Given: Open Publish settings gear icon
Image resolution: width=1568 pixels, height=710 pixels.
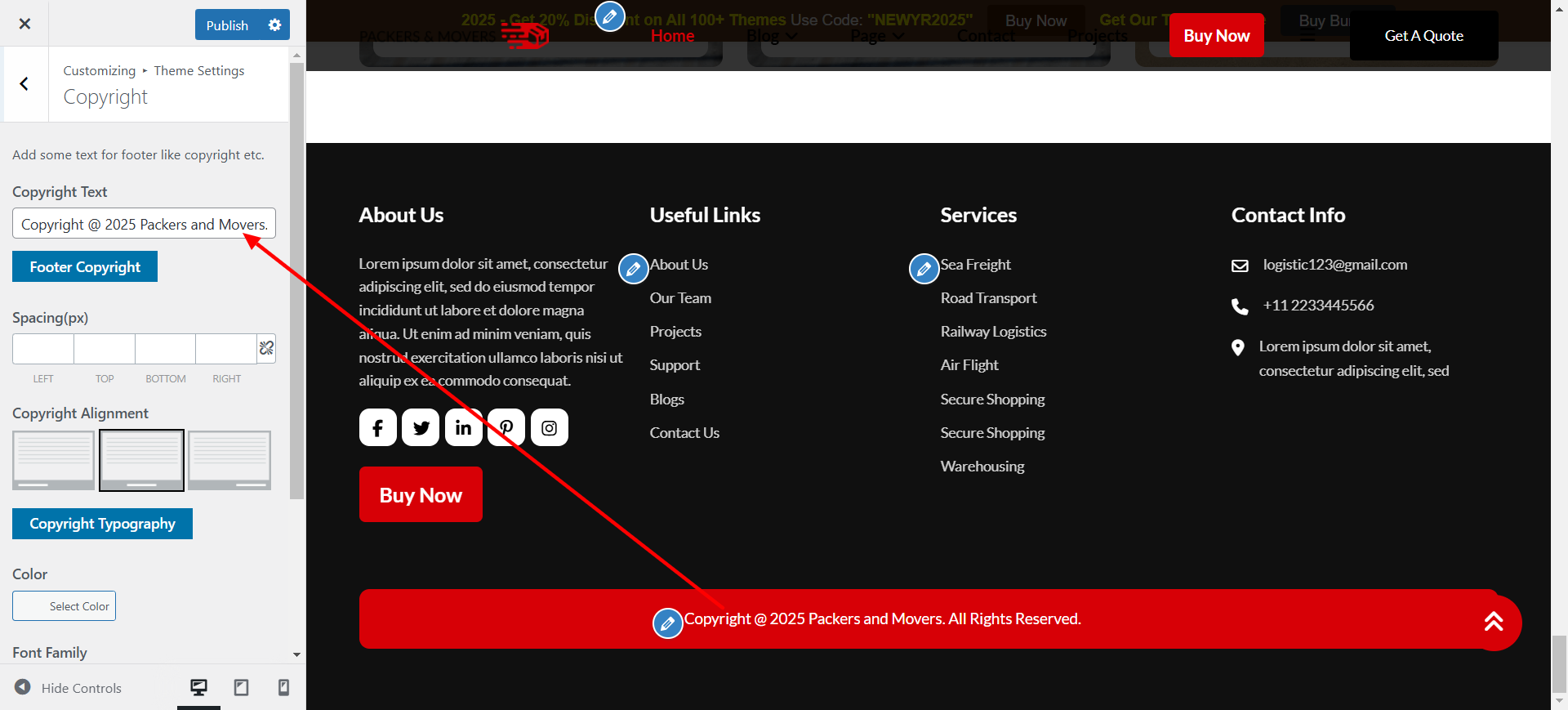Looking at the screenshot, I should click(x=274, y=25).
